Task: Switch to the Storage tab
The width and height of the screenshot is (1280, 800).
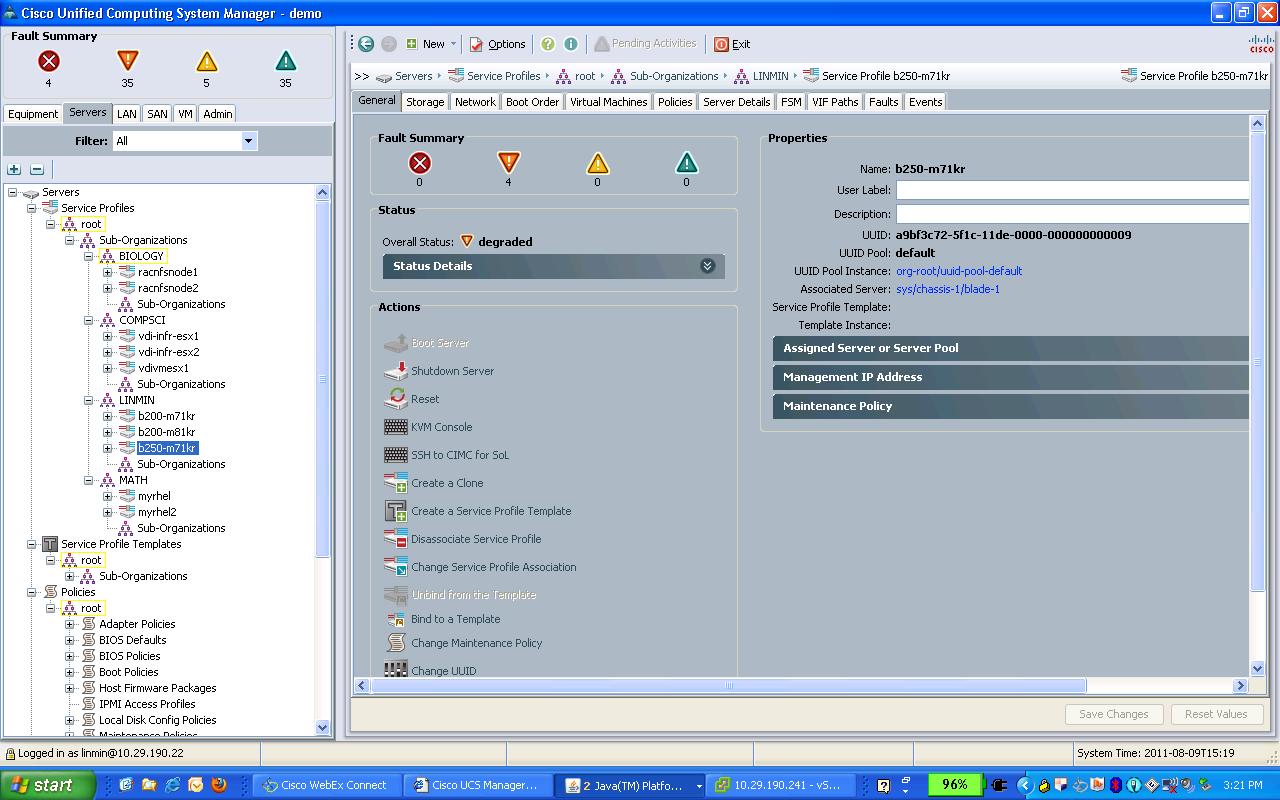Action: 425,102
